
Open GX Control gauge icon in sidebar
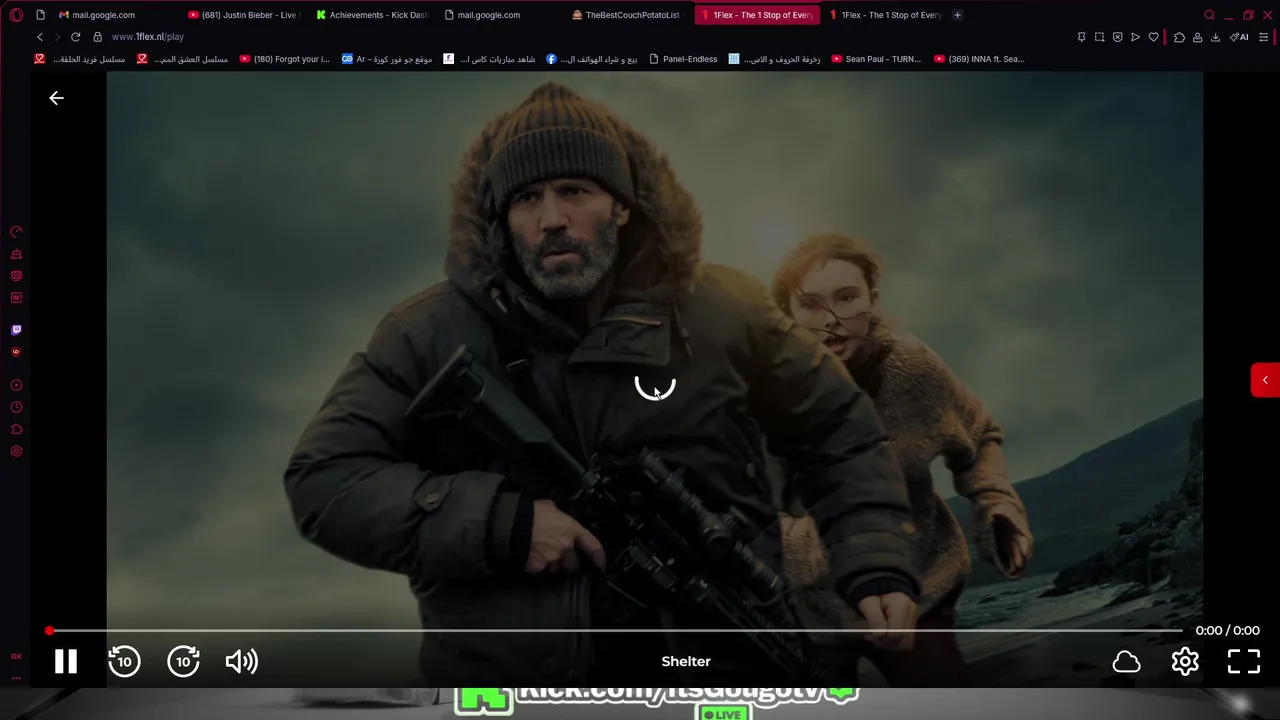tap(16, 232)
